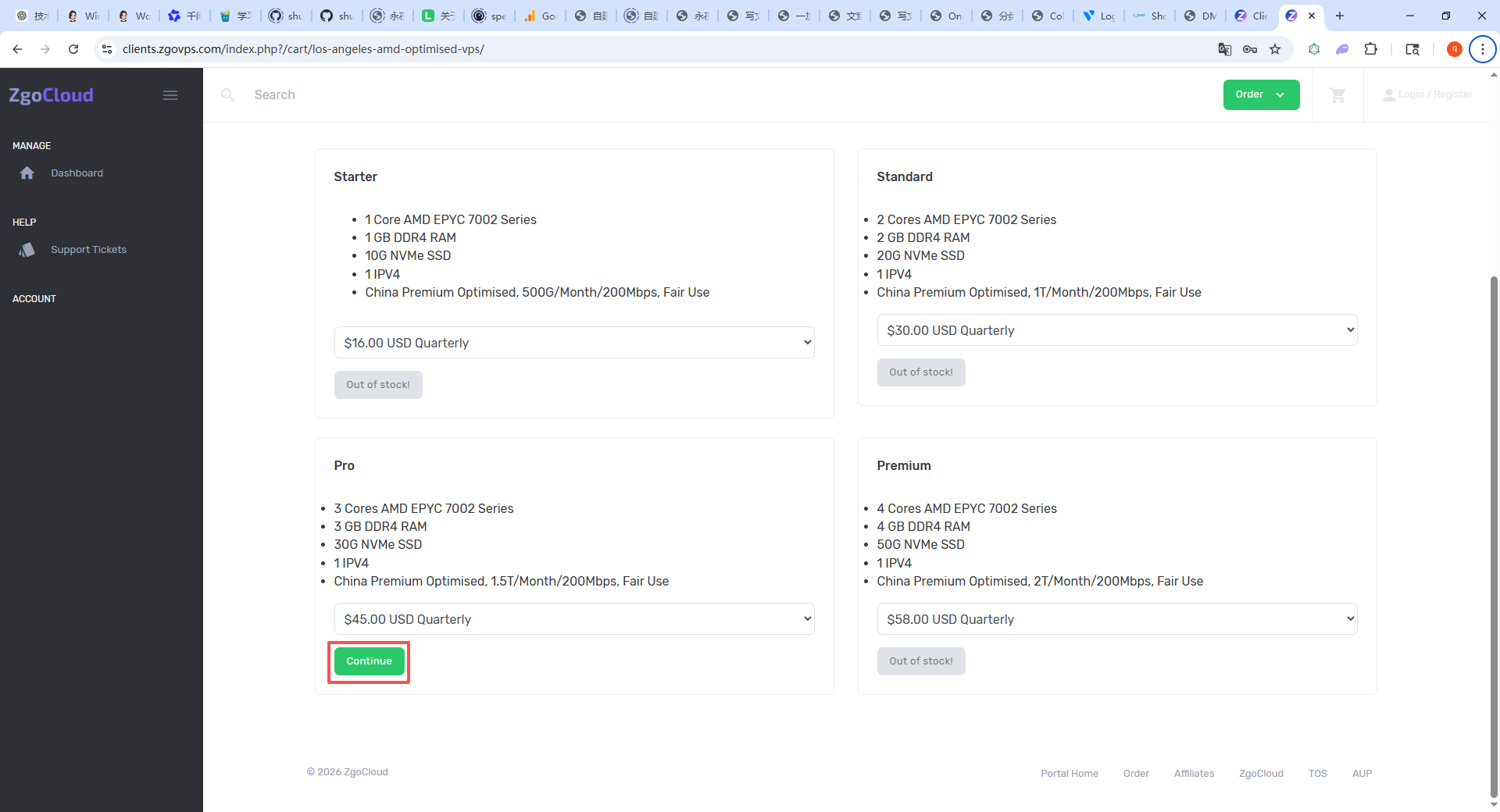Image resolution: width=1500 pixels, height=812 pixels.
Task: Expand the Order dropdown button
Action: pyautogui.click(x=1262, y=95)
